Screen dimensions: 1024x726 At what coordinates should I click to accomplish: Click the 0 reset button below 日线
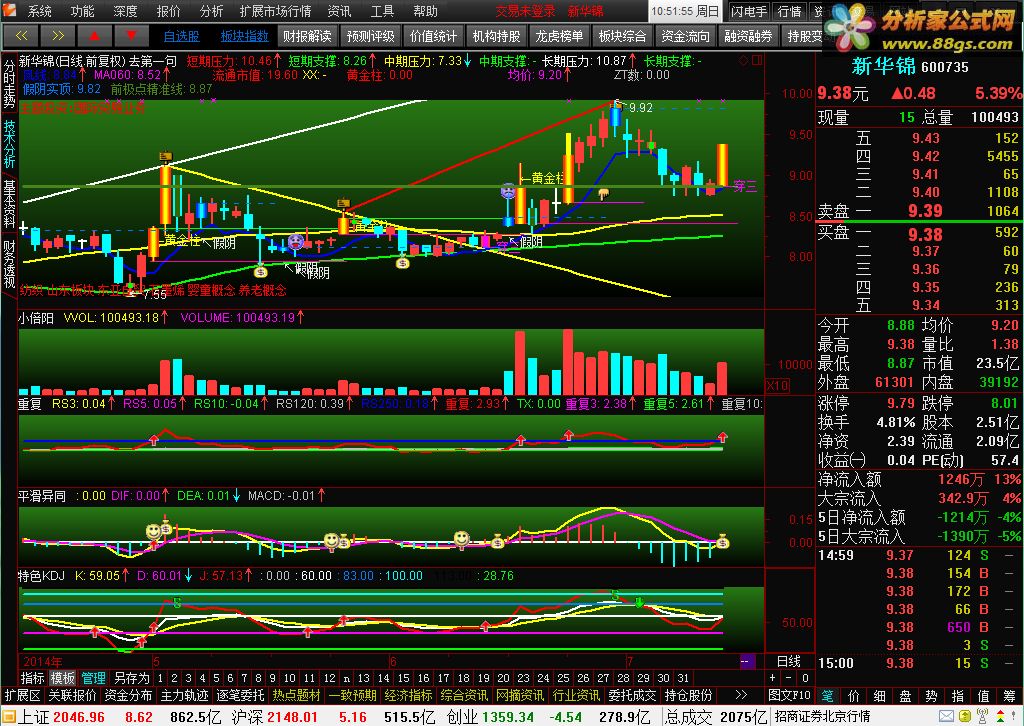[805, 678]
